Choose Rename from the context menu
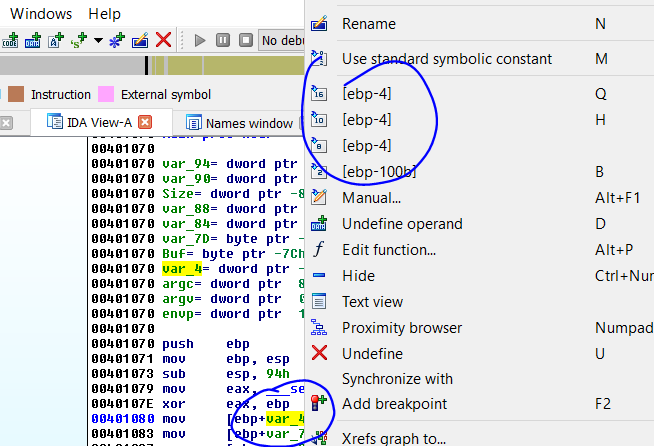 [368, 23]
